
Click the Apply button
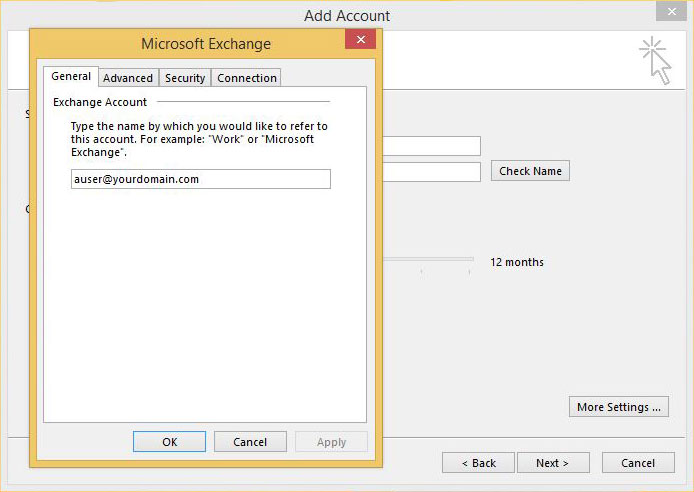(331, 442)
